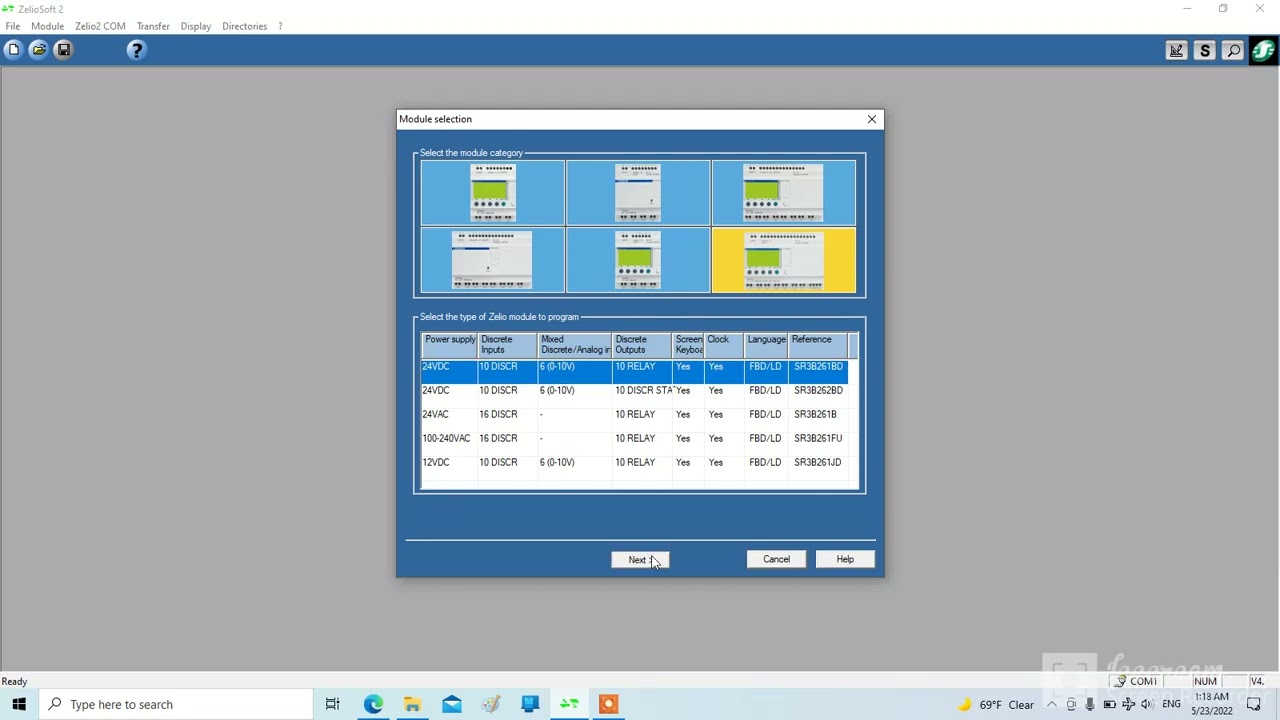The height and width of the screenshot is (720, 1280).
Task: Open Task View on the taskbar
Action: click(333, 704)
